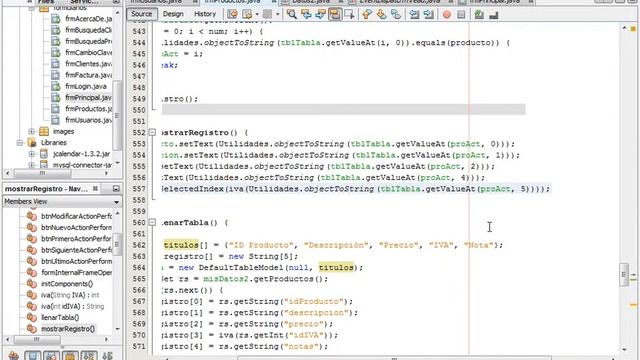640x360 pixels.
Task: Toggle Rectangular Selection mode icon
Action: pyautogui.click(x=349, y=14)
